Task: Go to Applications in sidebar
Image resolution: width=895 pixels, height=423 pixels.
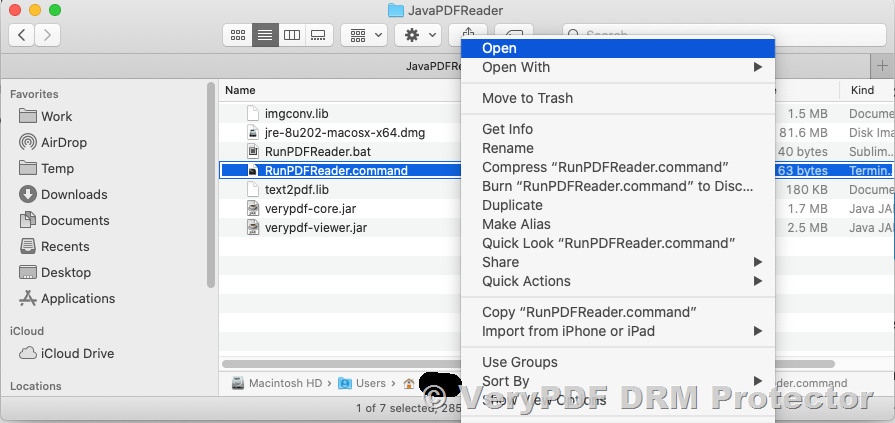Action: [x=78, y=298]
